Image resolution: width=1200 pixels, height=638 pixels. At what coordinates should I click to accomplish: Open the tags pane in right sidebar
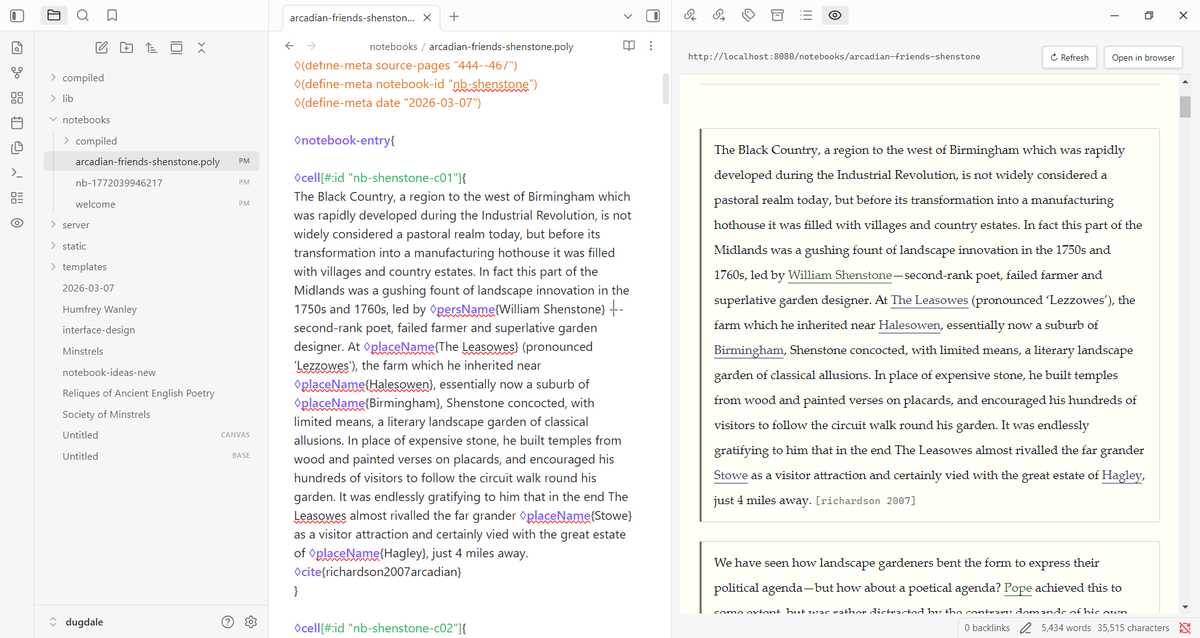(748, 15)
